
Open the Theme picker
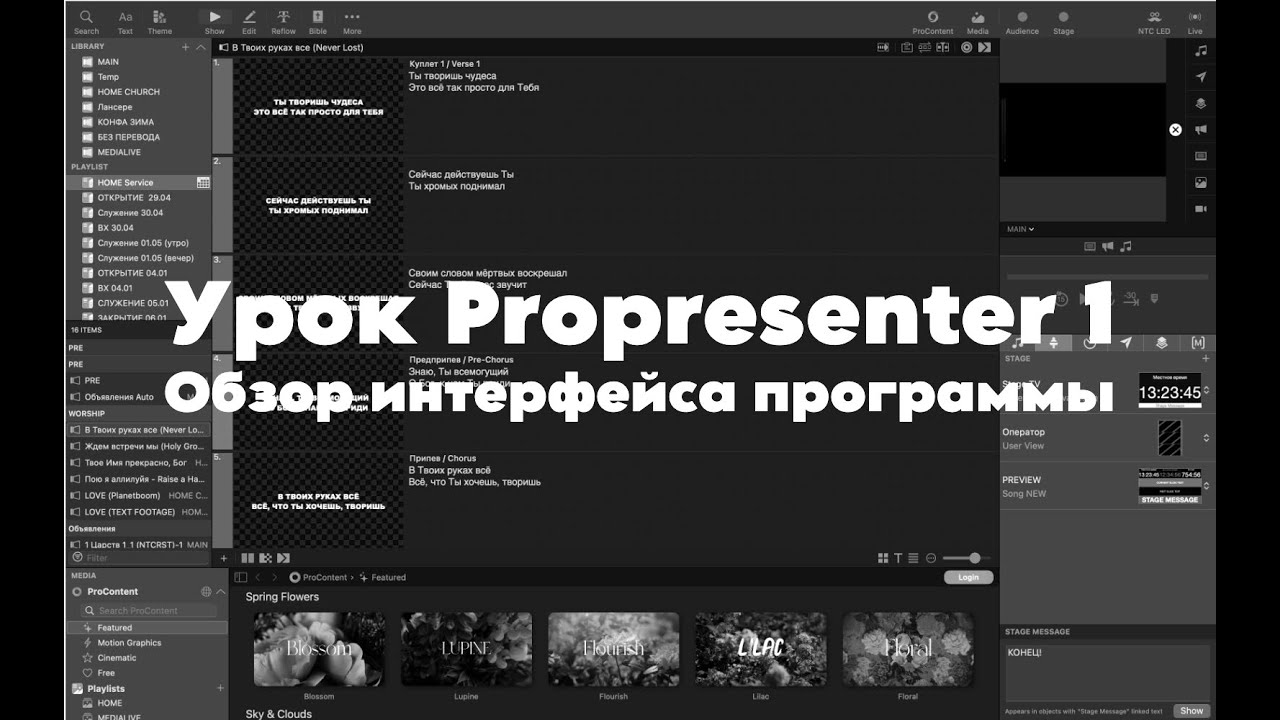tap(159, 22)
